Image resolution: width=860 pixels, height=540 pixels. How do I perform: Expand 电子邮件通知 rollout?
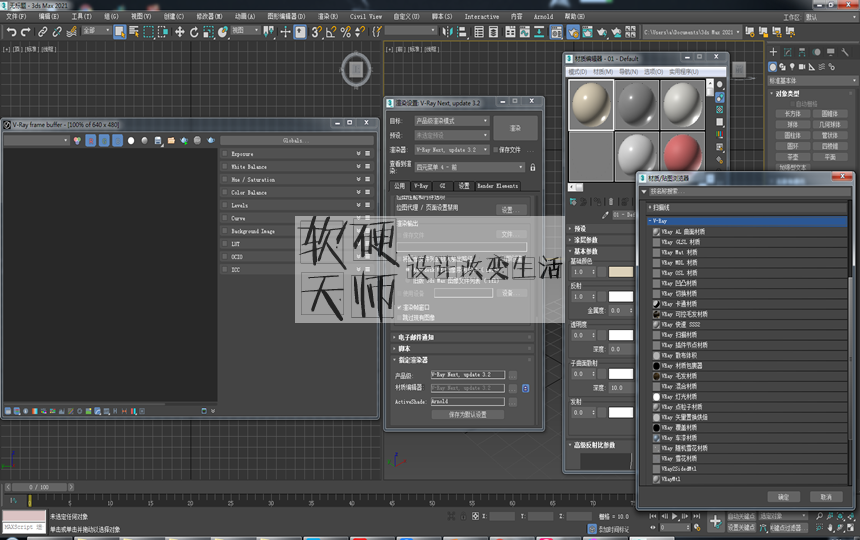462,337
